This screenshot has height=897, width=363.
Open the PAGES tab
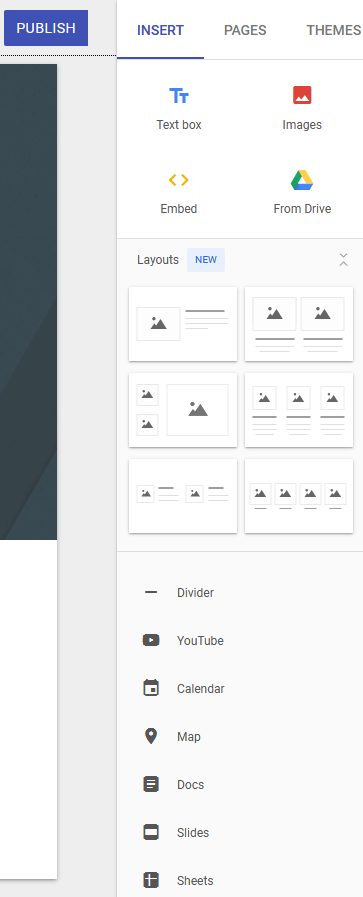point(245,30)
